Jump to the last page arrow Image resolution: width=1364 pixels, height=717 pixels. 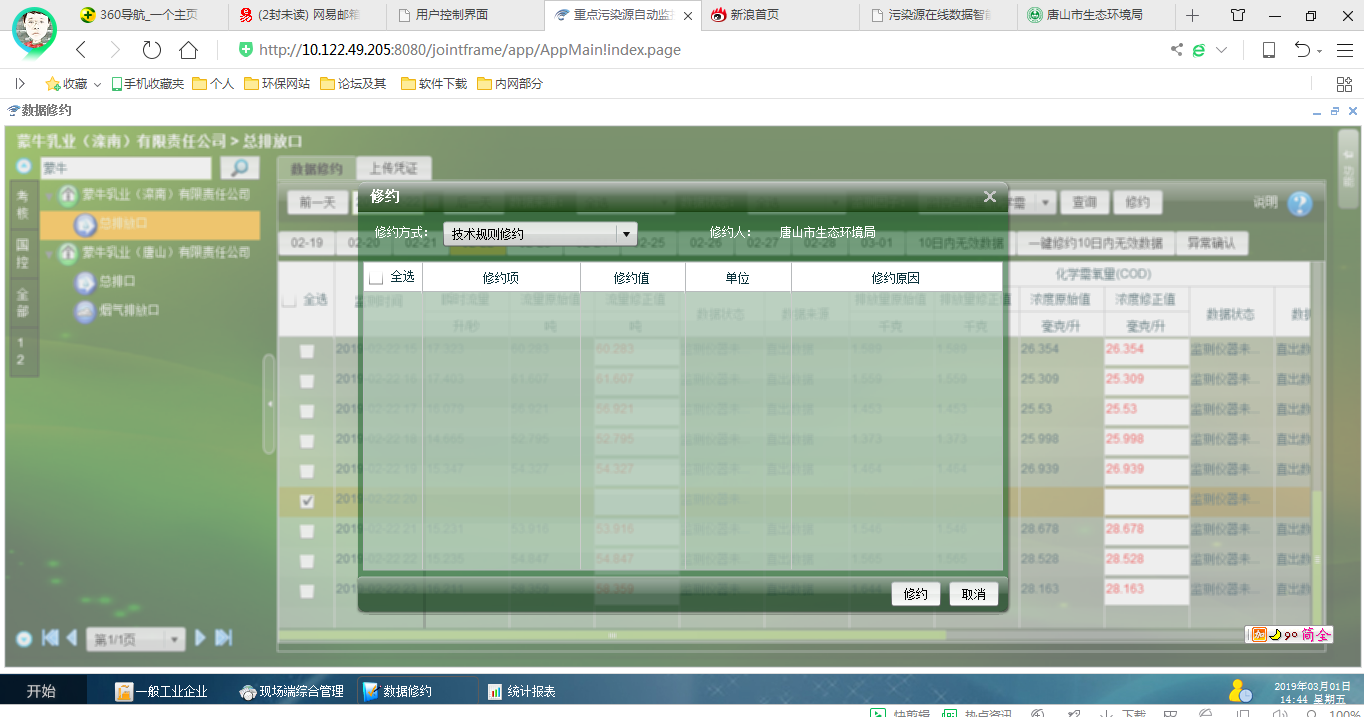tap(224, 637)
